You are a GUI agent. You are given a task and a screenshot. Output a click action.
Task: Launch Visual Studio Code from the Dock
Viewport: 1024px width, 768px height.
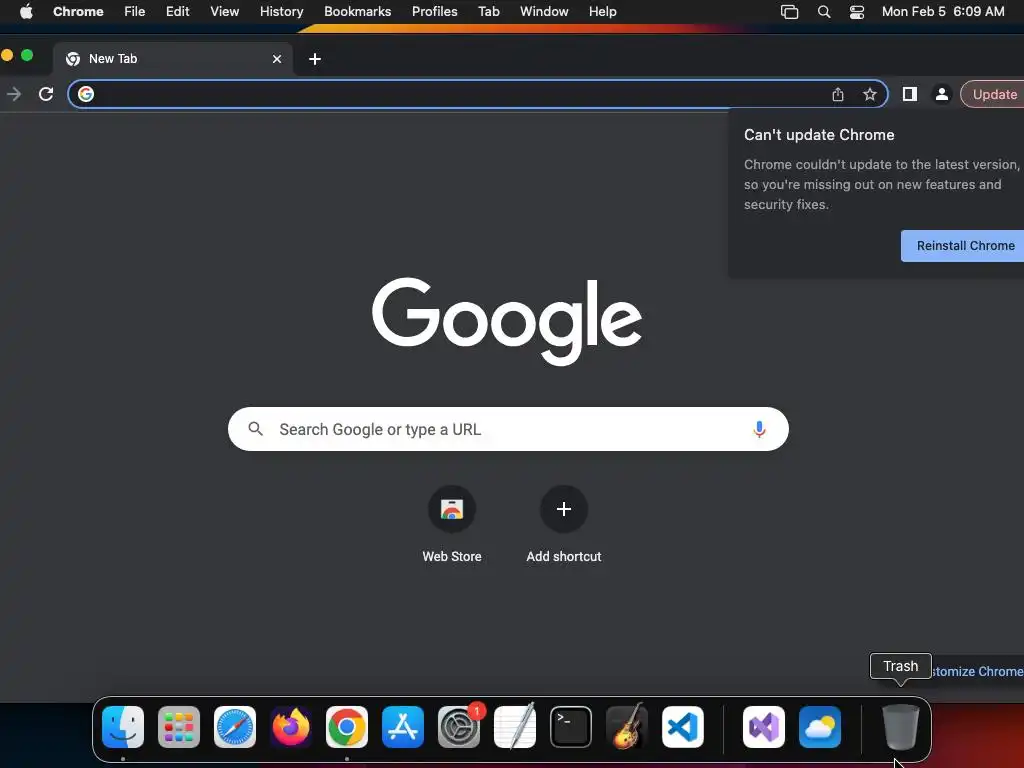683,727
